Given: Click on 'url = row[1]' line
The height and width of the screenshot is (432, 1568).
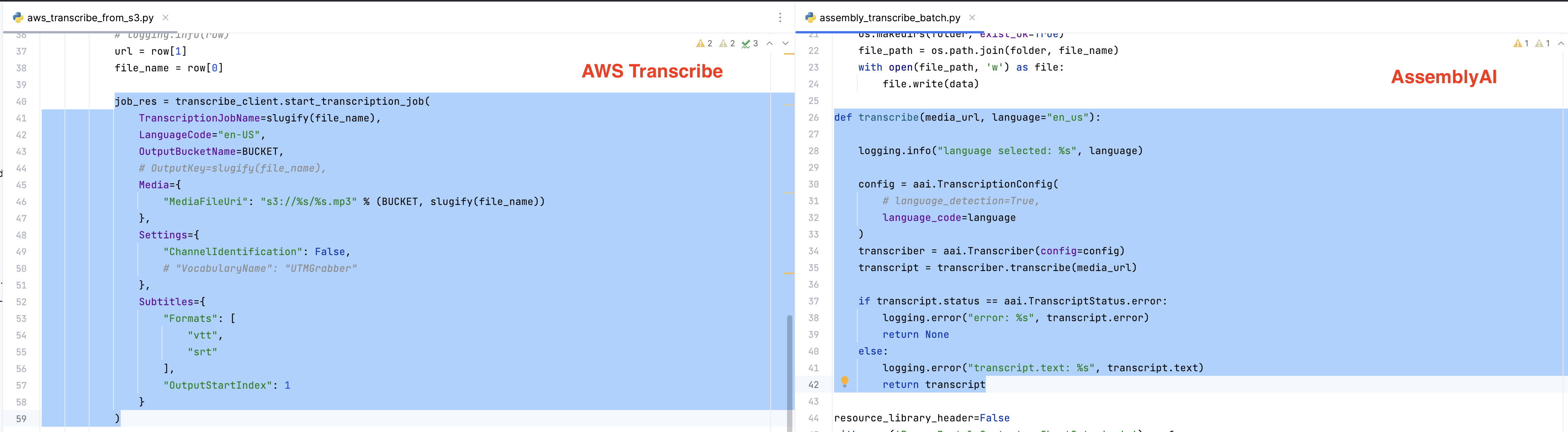Looking at the screenshot, I should pos(150,51).
